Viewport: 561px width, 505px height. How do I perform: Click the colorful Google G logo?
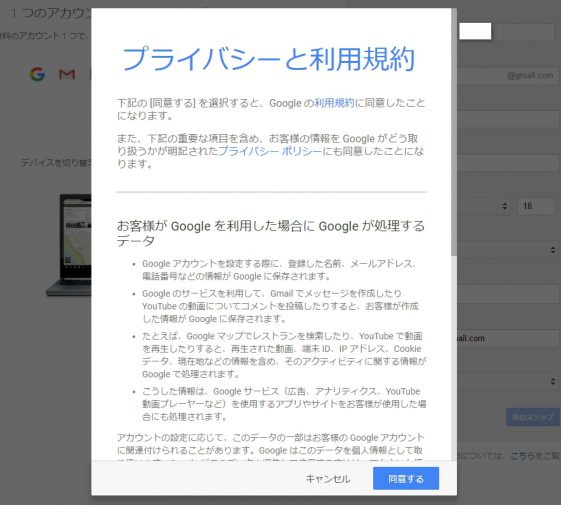tap(37, 74)
